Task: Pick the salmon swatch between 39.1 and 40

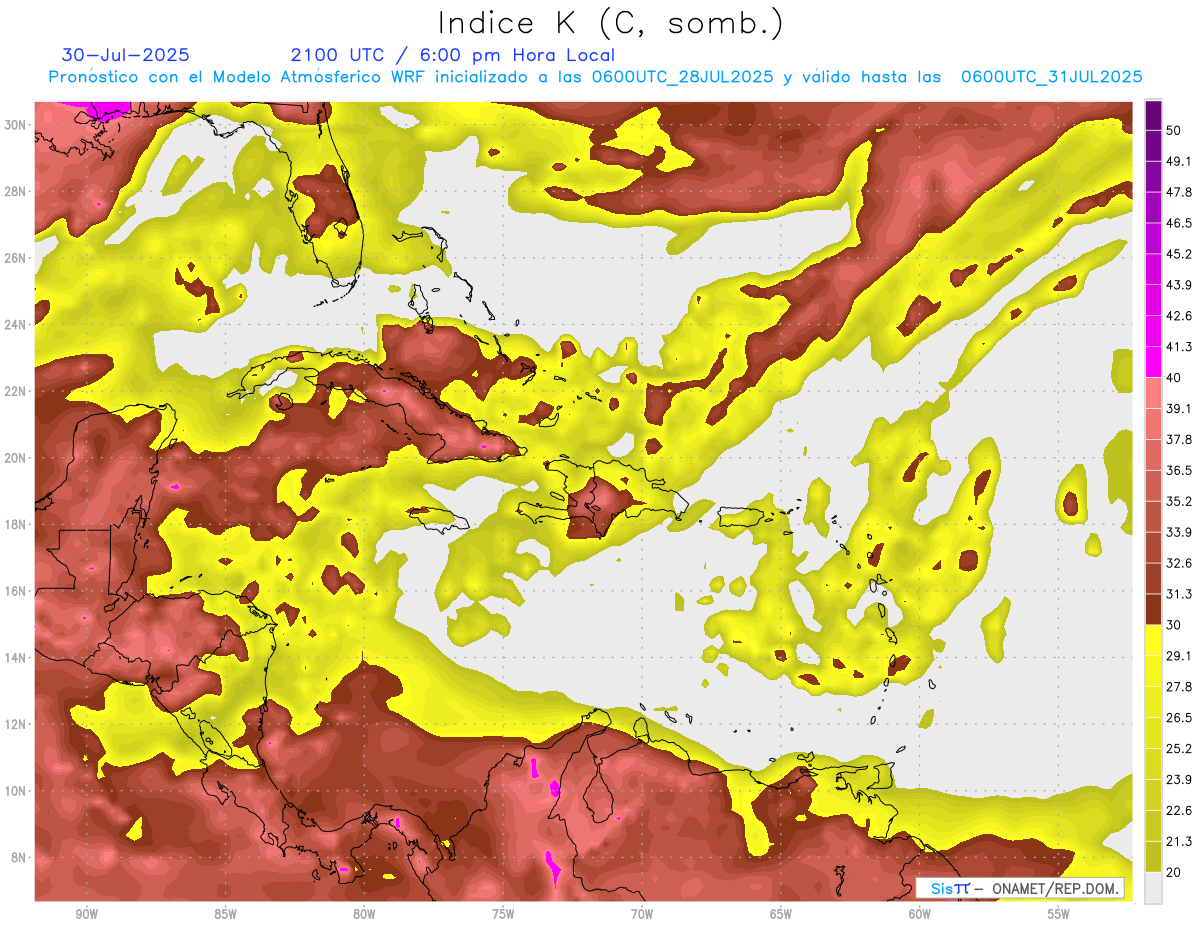Action: (1153, 393)
